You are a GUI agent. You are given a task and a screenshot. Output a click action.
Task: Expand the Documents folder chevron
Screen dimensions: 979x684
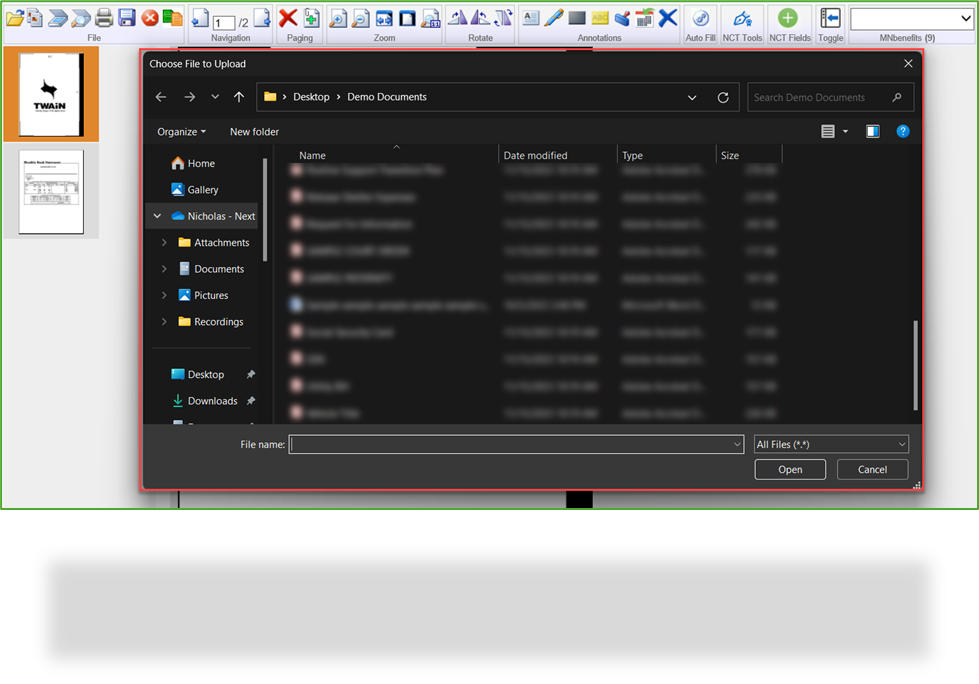pyautogui.click(x=164, y=269)
